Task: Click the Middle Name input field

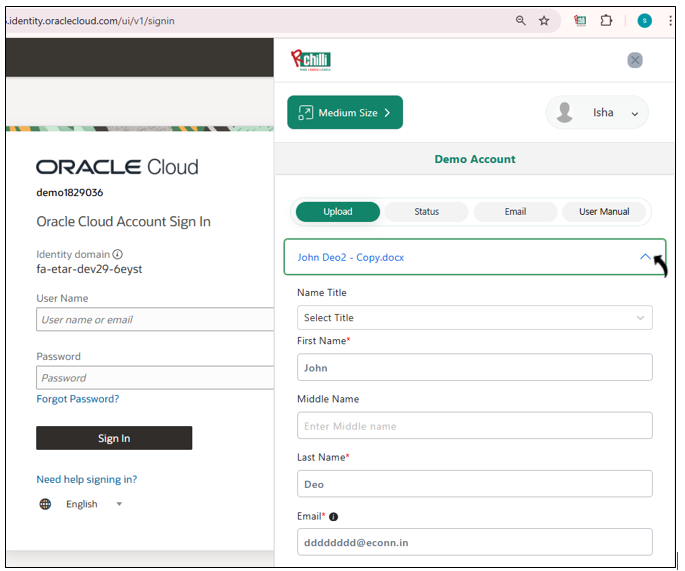Action: click(474, 426)
